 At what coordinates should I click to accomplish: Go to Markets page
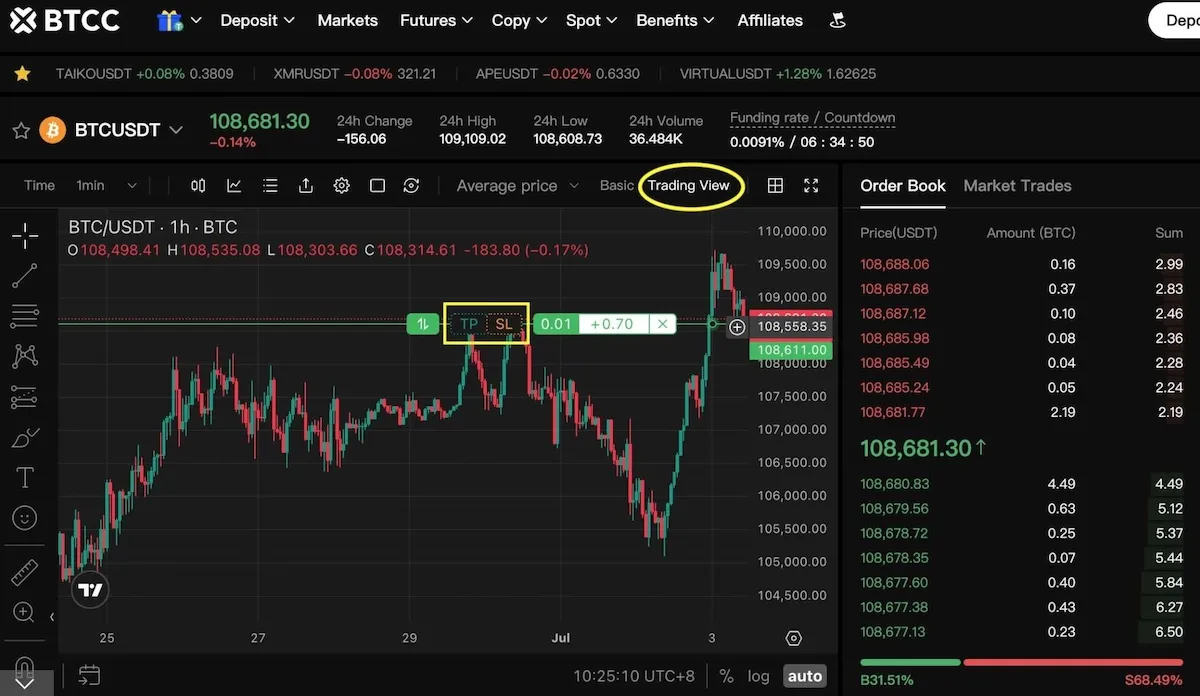click(x=347, y=20)
